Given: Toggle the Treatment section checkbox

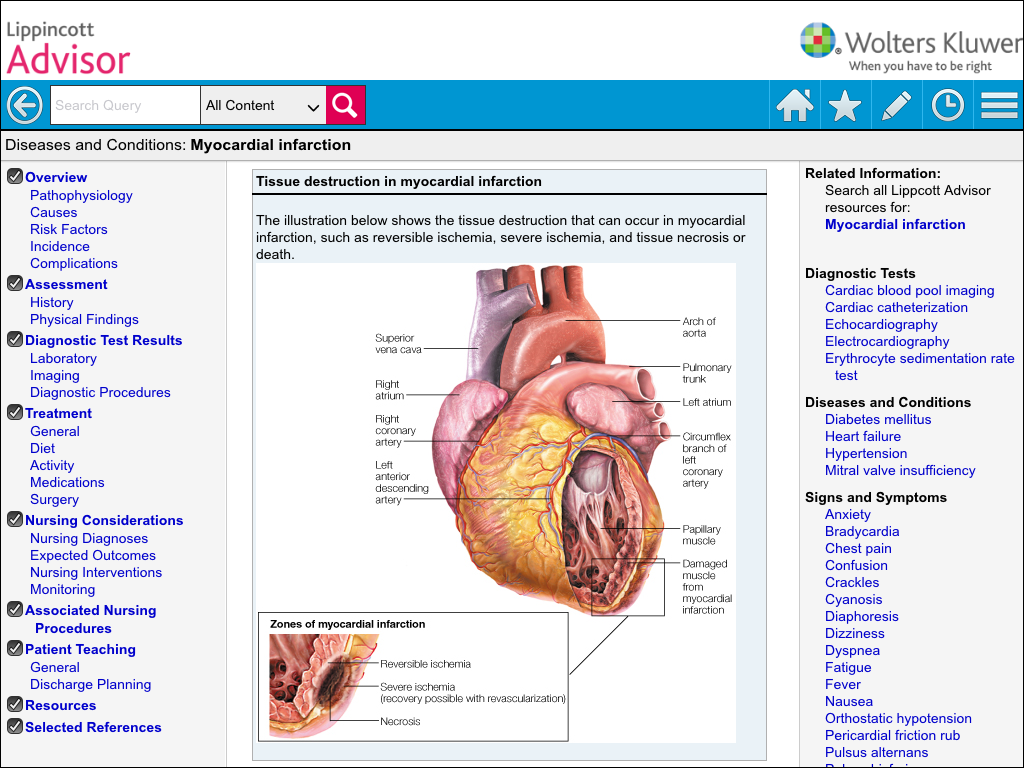Looking at the screenshot, I should 15,412.
